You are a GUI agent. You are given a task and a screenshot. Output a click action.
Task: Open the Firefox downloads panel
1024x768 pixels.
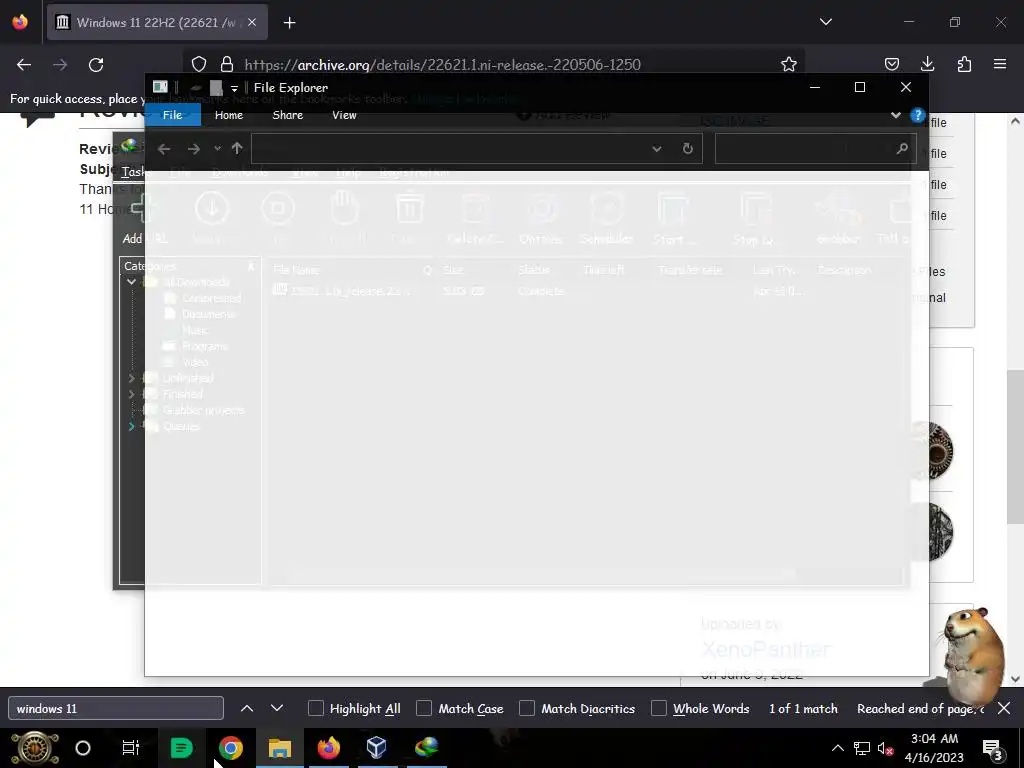[x=927, y=64]
